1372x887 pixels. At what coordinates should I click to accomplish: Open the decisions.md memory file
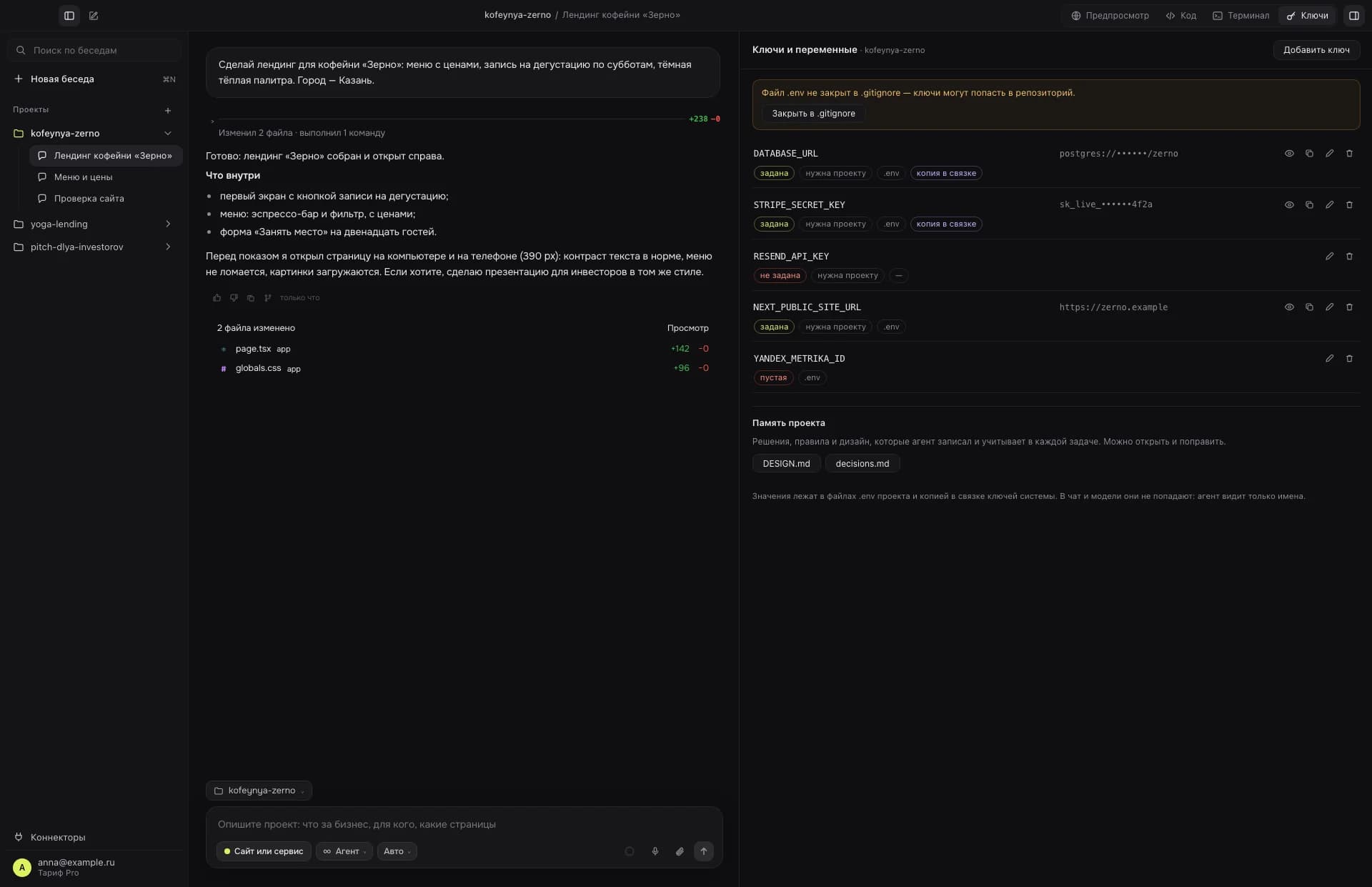pyautogui.click(x=863, y=464)
